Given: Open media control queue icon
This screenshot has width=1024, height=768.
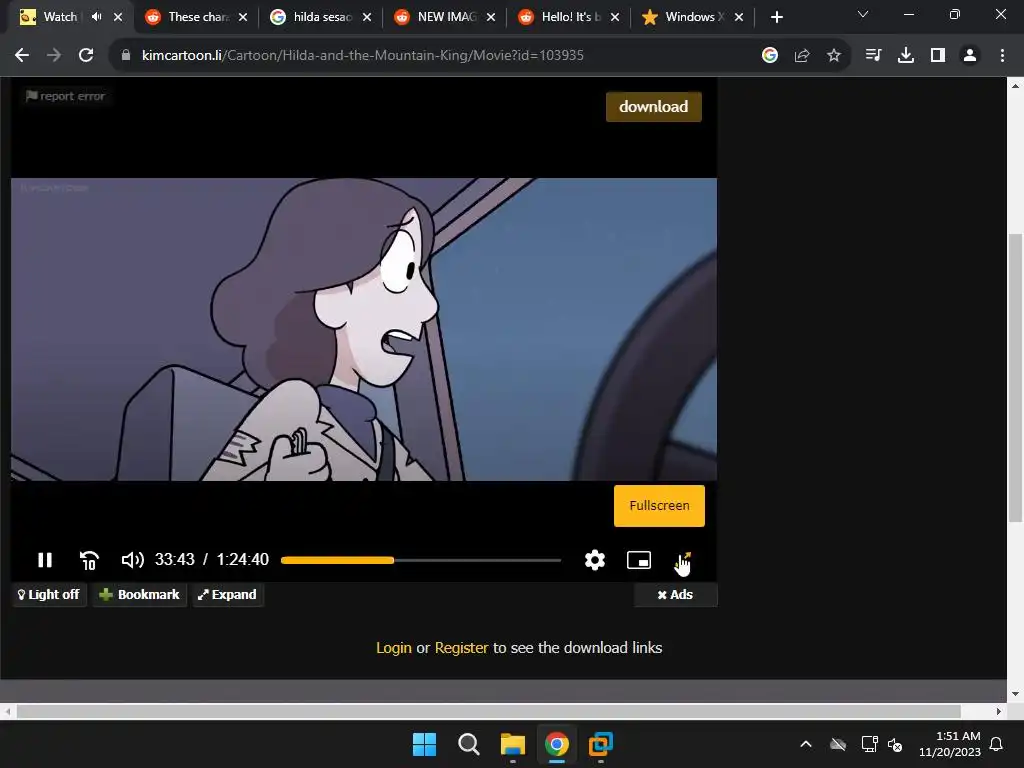Looking at the screenshot, I should click(873, 56).
